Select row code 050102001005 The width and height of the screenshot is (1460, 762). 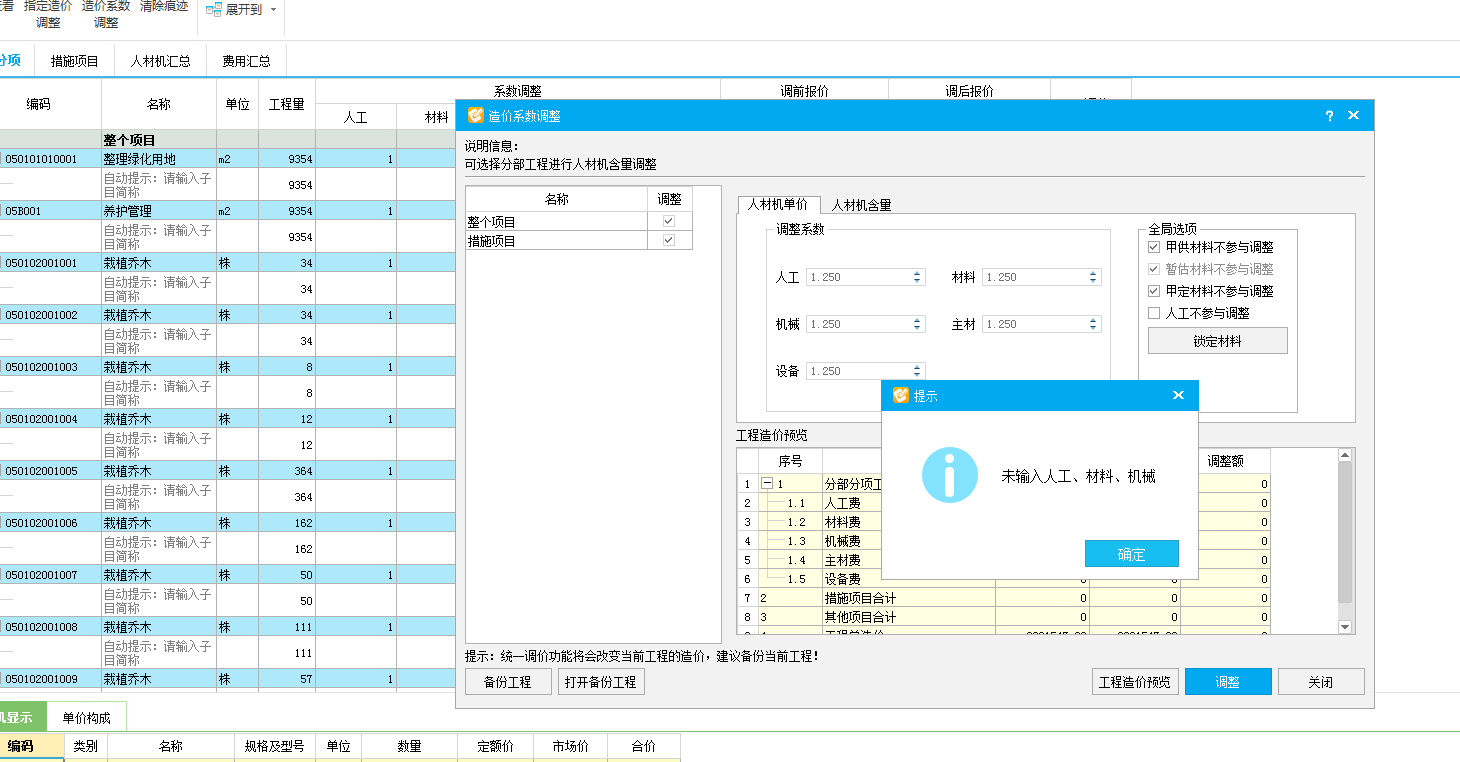pos(41,471)
